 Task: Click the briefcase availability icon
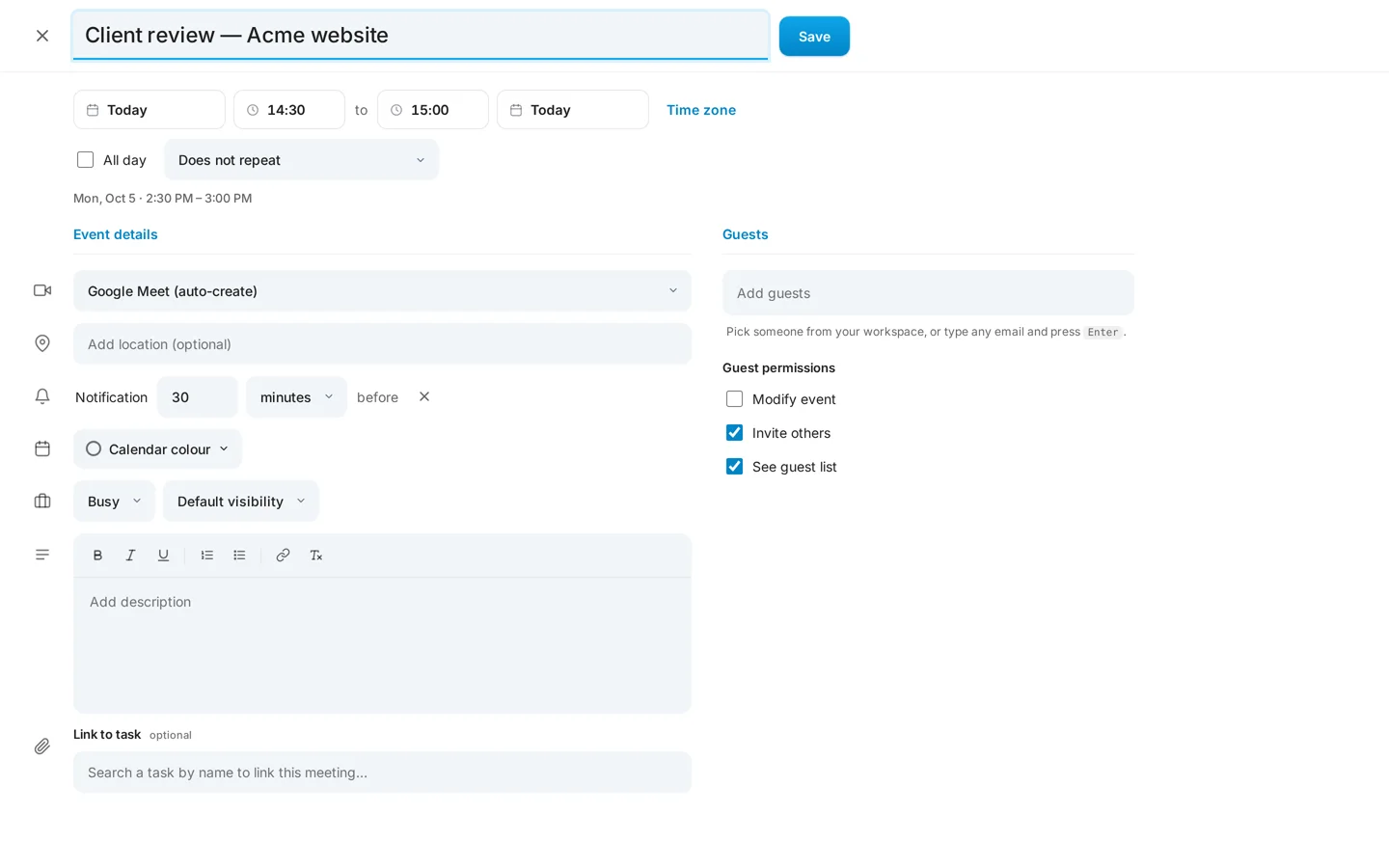pos(42,501)
